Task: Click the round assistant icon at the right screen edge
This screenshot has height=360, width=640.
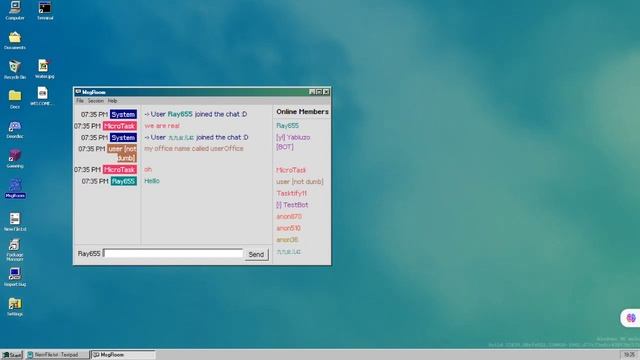Action: coord(631,318)
